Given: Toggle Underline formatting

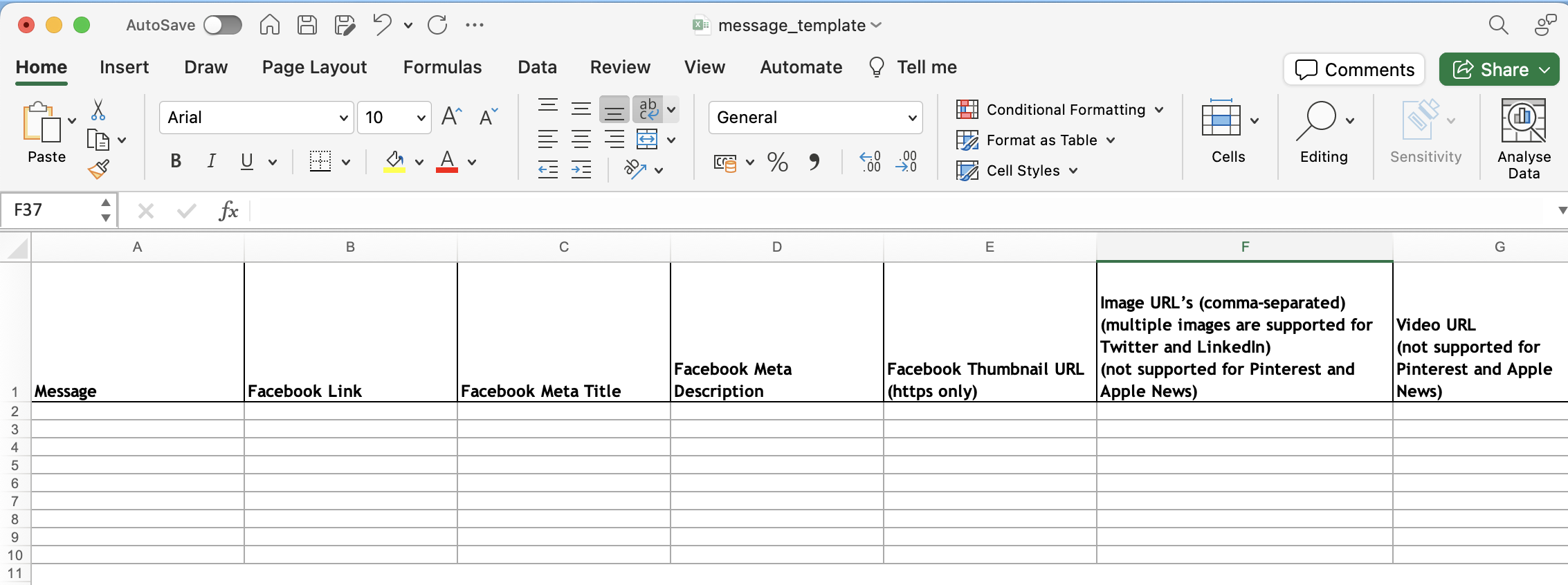Looking at the screenshot, I should pos(247,162).
